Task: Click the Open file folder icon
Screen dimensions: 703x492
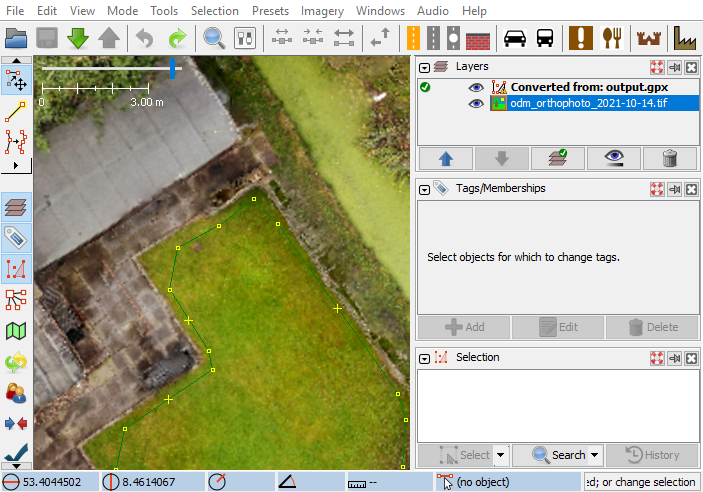Action: (16, 38)
